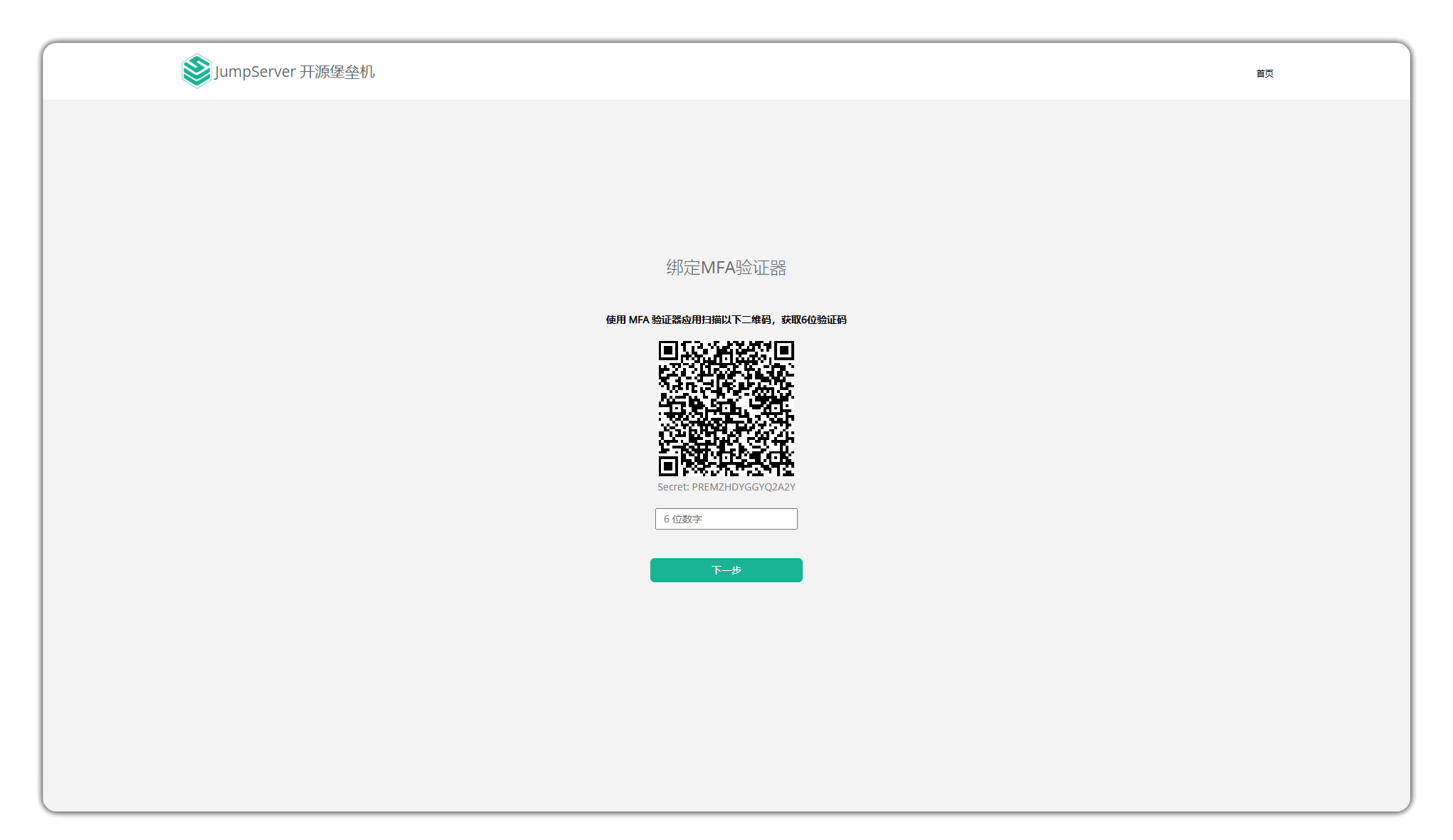Click the "Secret:" label below QR code
Image resolution: width=1453 pixels, height=840 pixels.
pos(673,487)
